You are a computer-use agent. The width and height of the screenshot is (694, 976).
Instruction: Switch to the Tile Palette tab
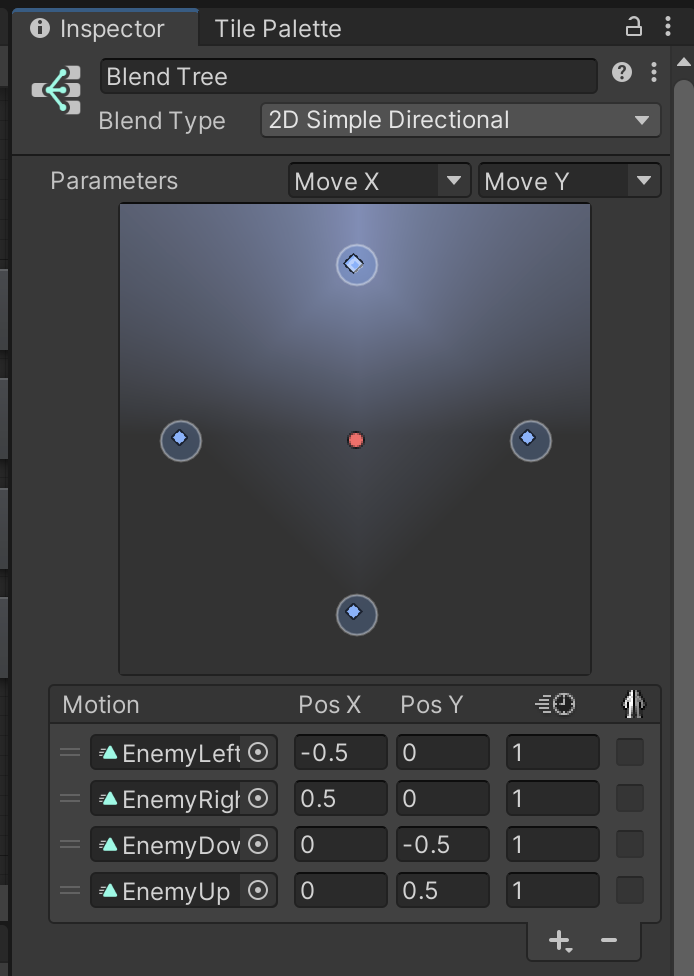click(277, 29)
